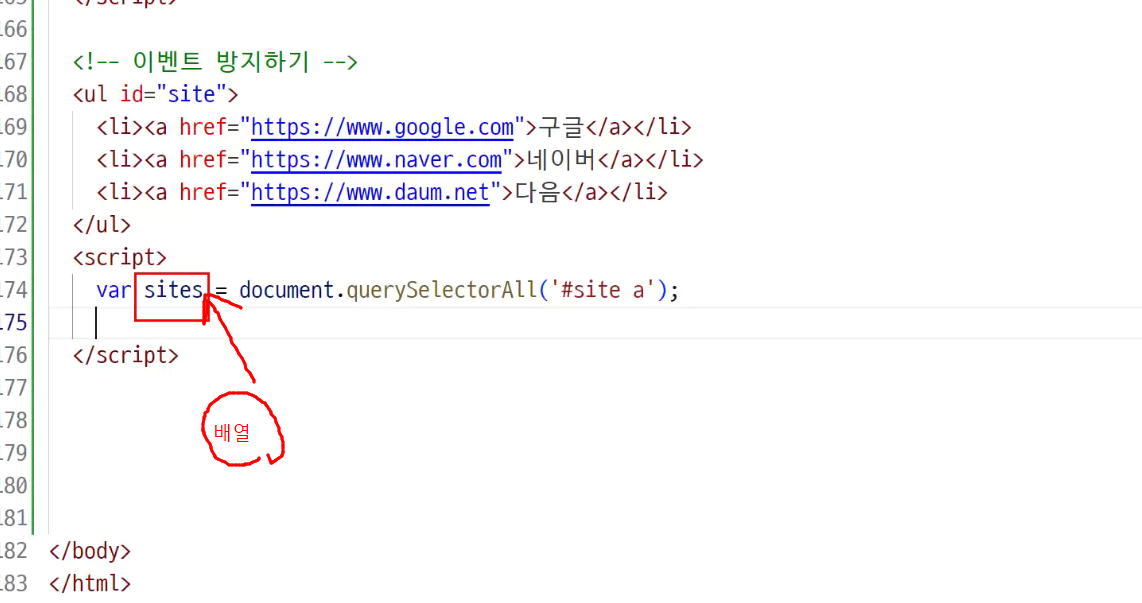
Task: Click the text '네이버' in the code
Action: pyautogui.click(x=561, y=160)
